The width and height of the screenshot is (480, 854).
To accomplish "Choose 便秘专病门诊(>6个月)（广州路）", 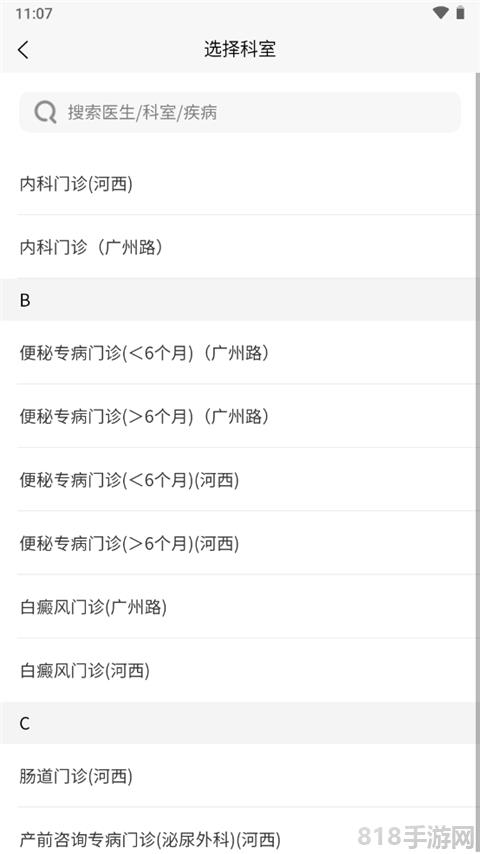I will point(240,416).
